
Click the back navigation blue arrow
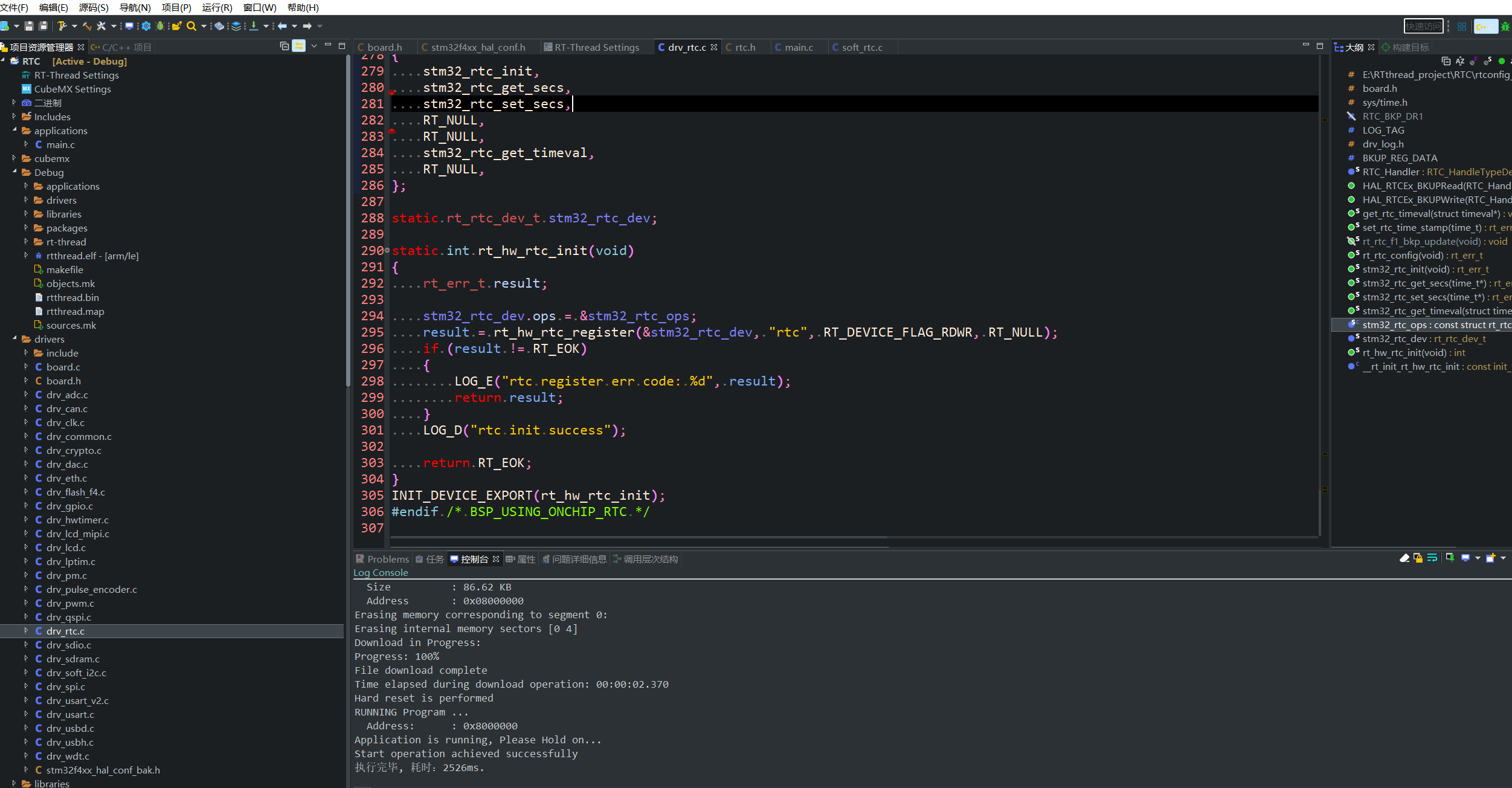[x=282, y=26]
